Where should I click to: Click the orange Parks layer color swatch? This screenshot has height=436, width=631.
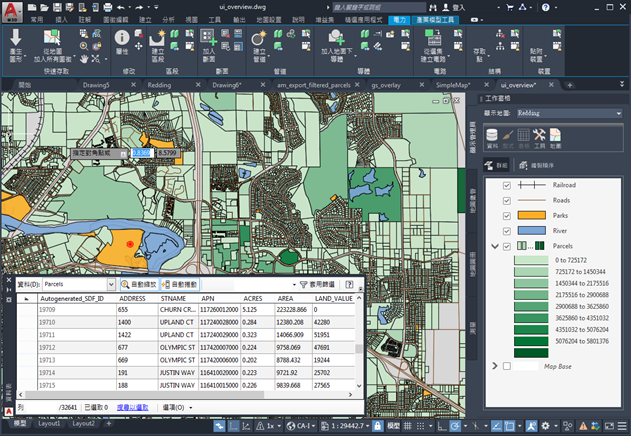530,214
